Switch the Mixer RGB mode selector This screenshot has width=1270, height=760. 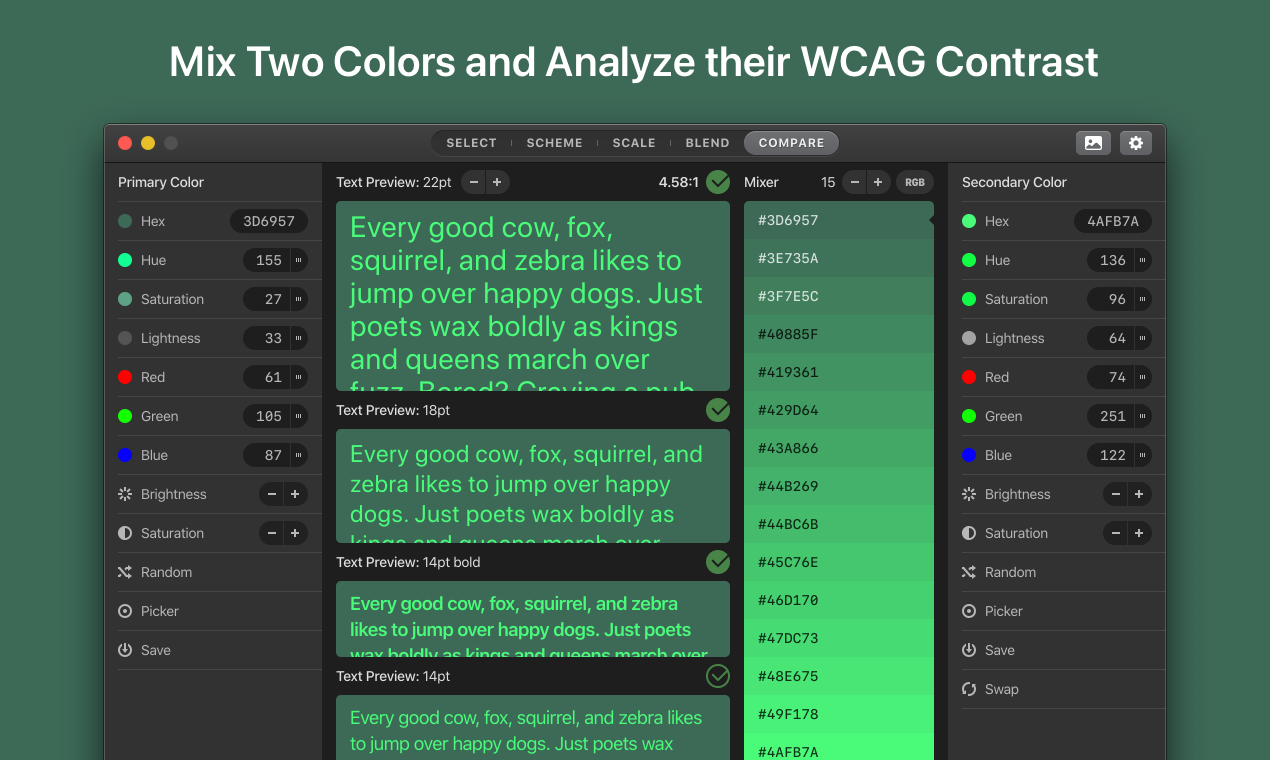coord(915,182)
